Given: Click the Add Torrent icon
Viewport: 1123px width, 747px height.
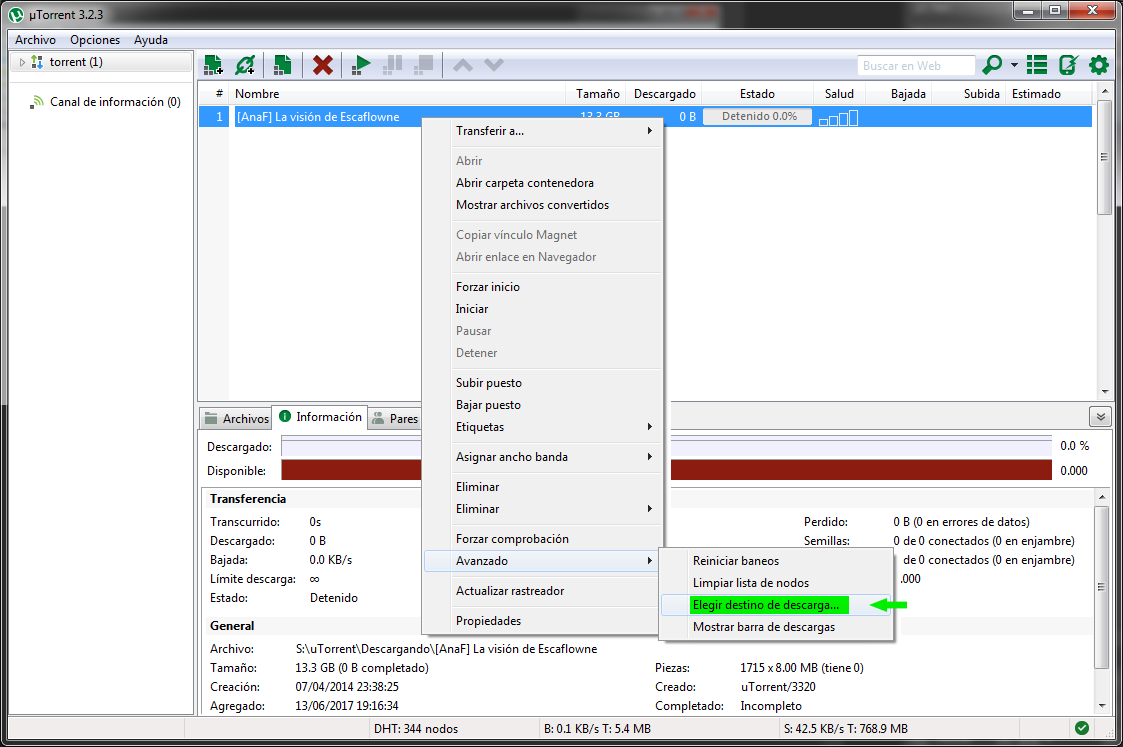Looking at the screenshot, I should click(213, 64).
